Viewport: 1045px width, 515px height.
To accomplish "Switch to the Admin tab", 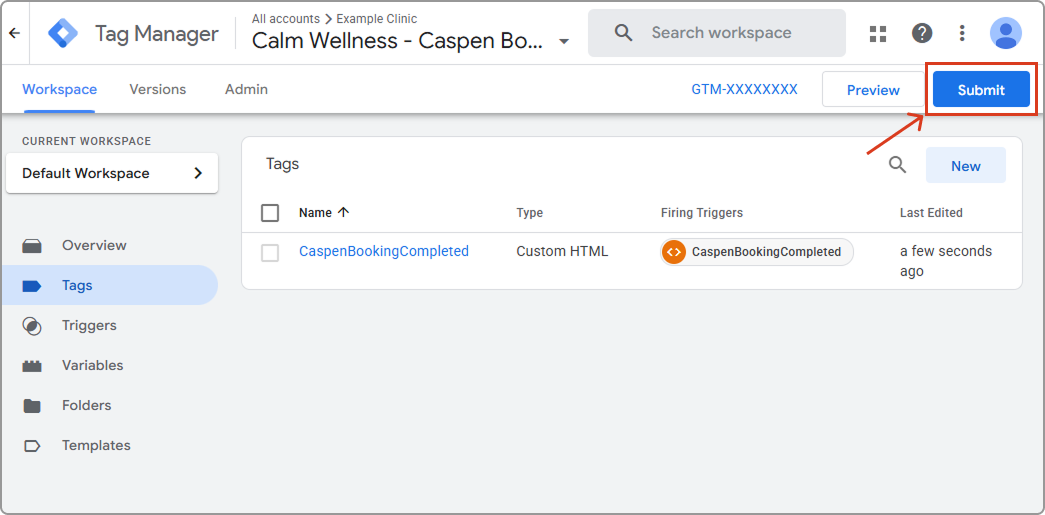I will click(246, 89).
